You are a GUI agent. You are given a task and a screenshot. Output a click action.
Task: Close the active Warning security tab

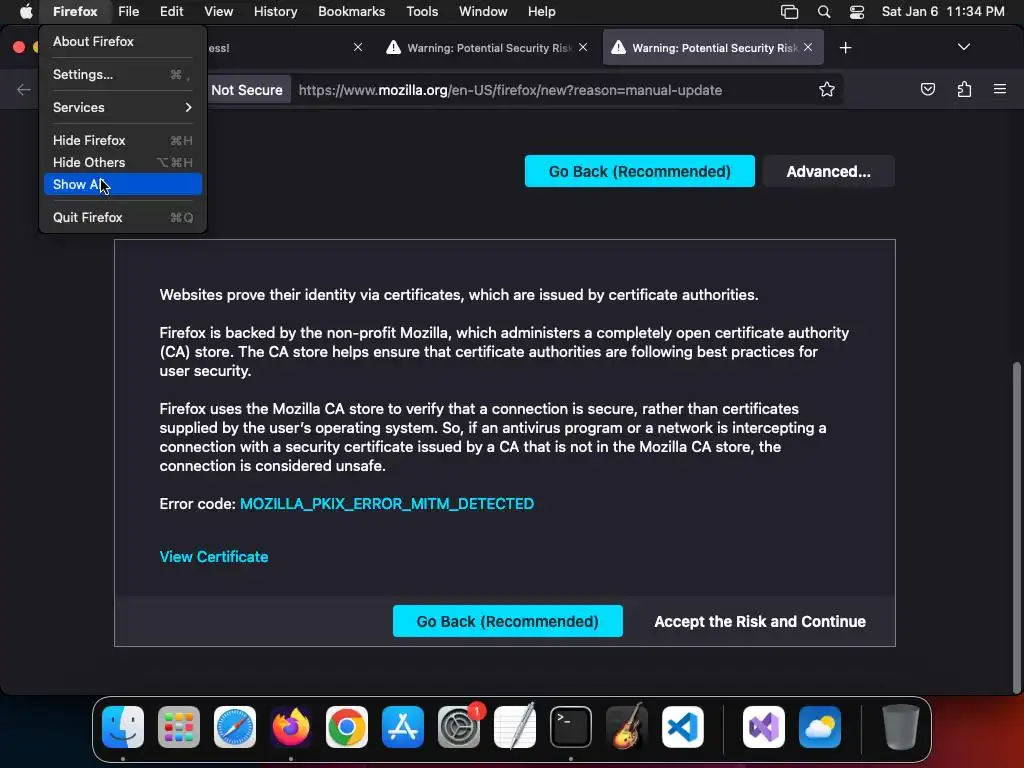point(808,47)
